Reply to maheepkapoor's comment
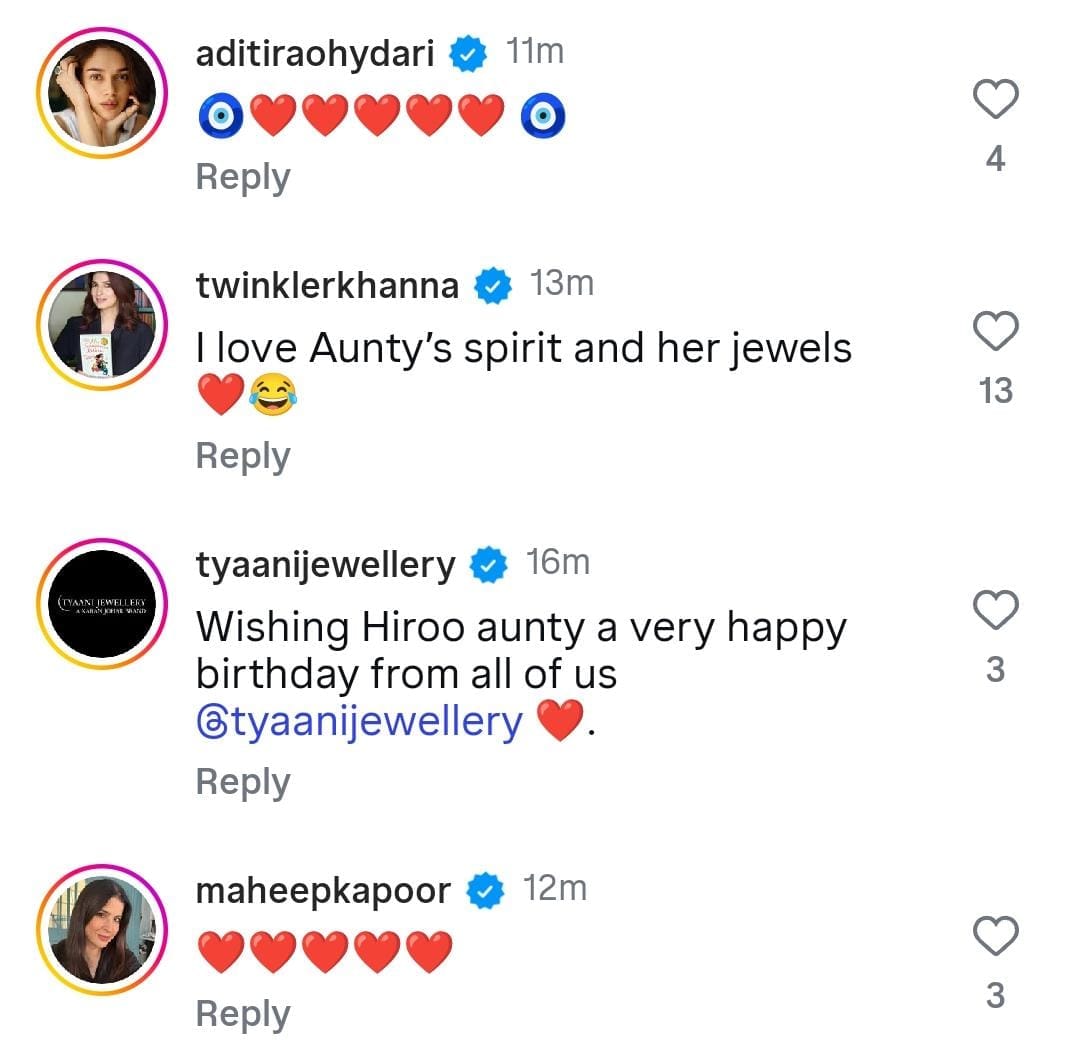Viewport: 1080px width, 1042px height. pos(243,1014)
